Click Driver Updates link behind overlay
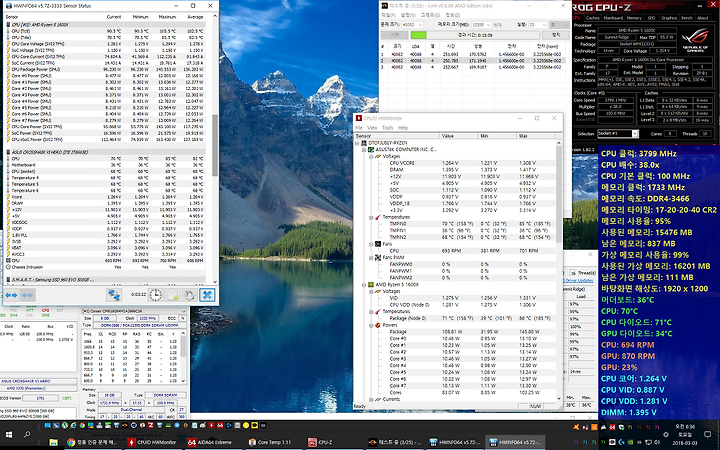The height and width of the screenshot is (450, 720). pos(579,280)
